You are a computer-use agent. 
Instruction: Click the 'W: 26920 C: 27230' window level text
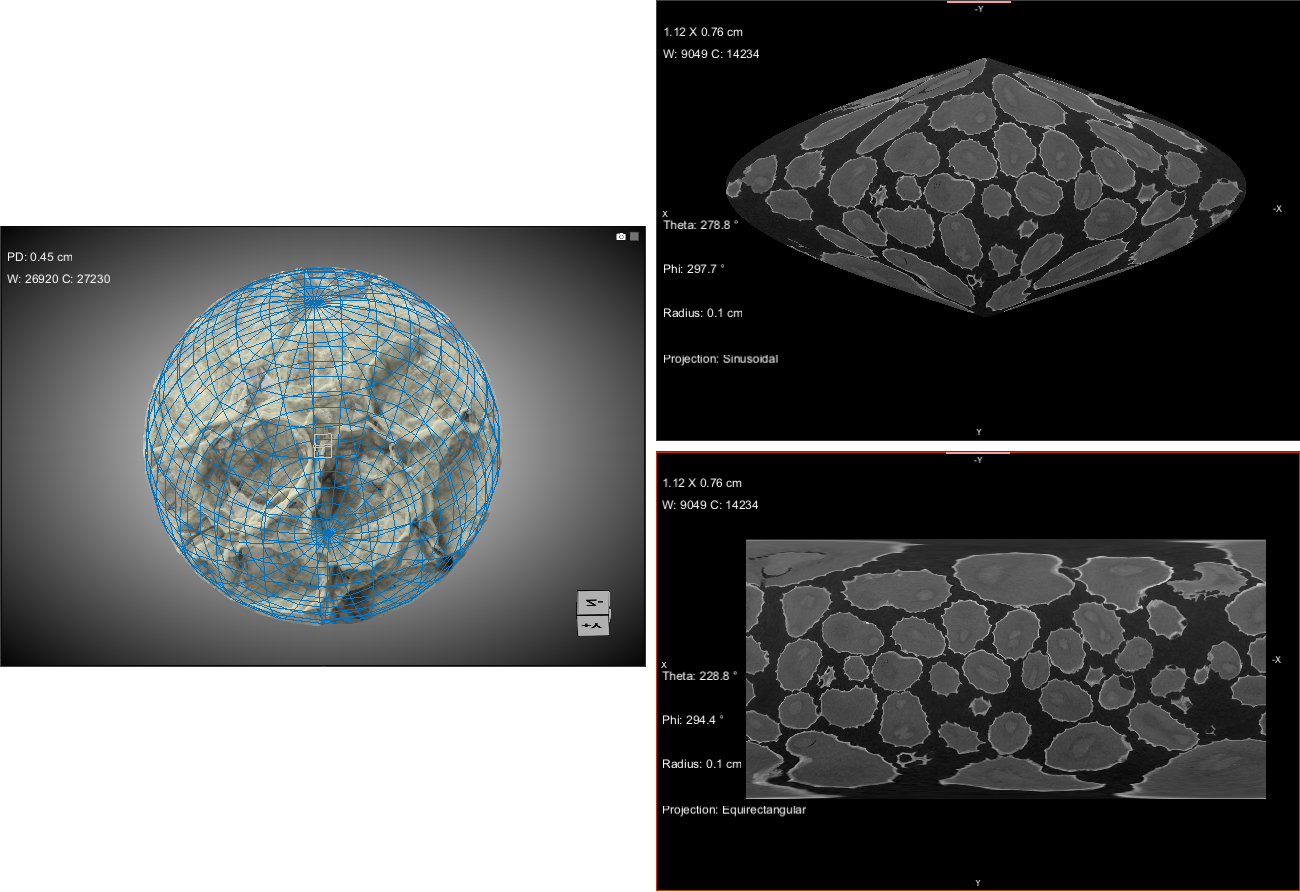click(59, 279)
